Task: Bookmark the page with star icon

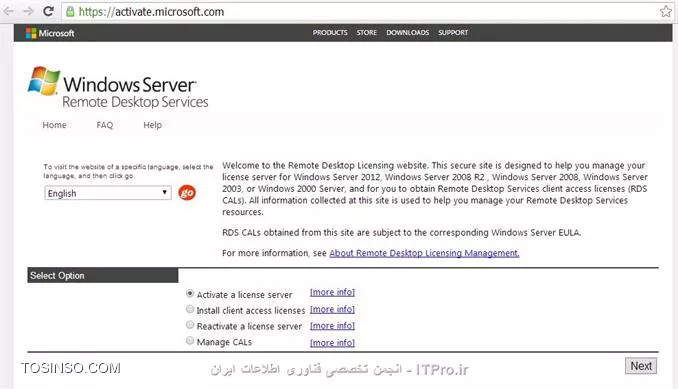Action: pos(665,12)
